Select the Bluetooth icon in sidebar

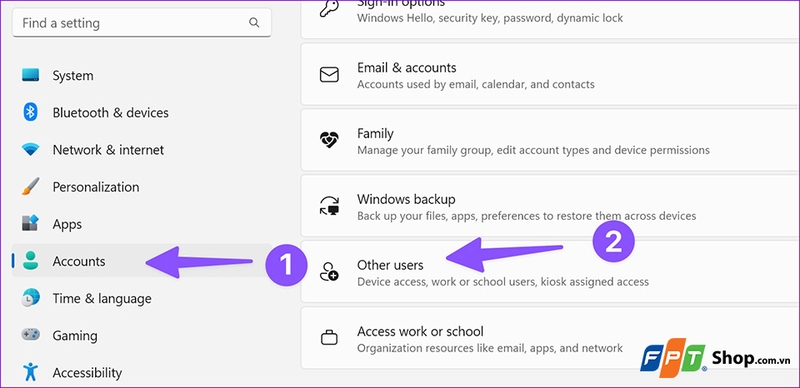[31, 112]
